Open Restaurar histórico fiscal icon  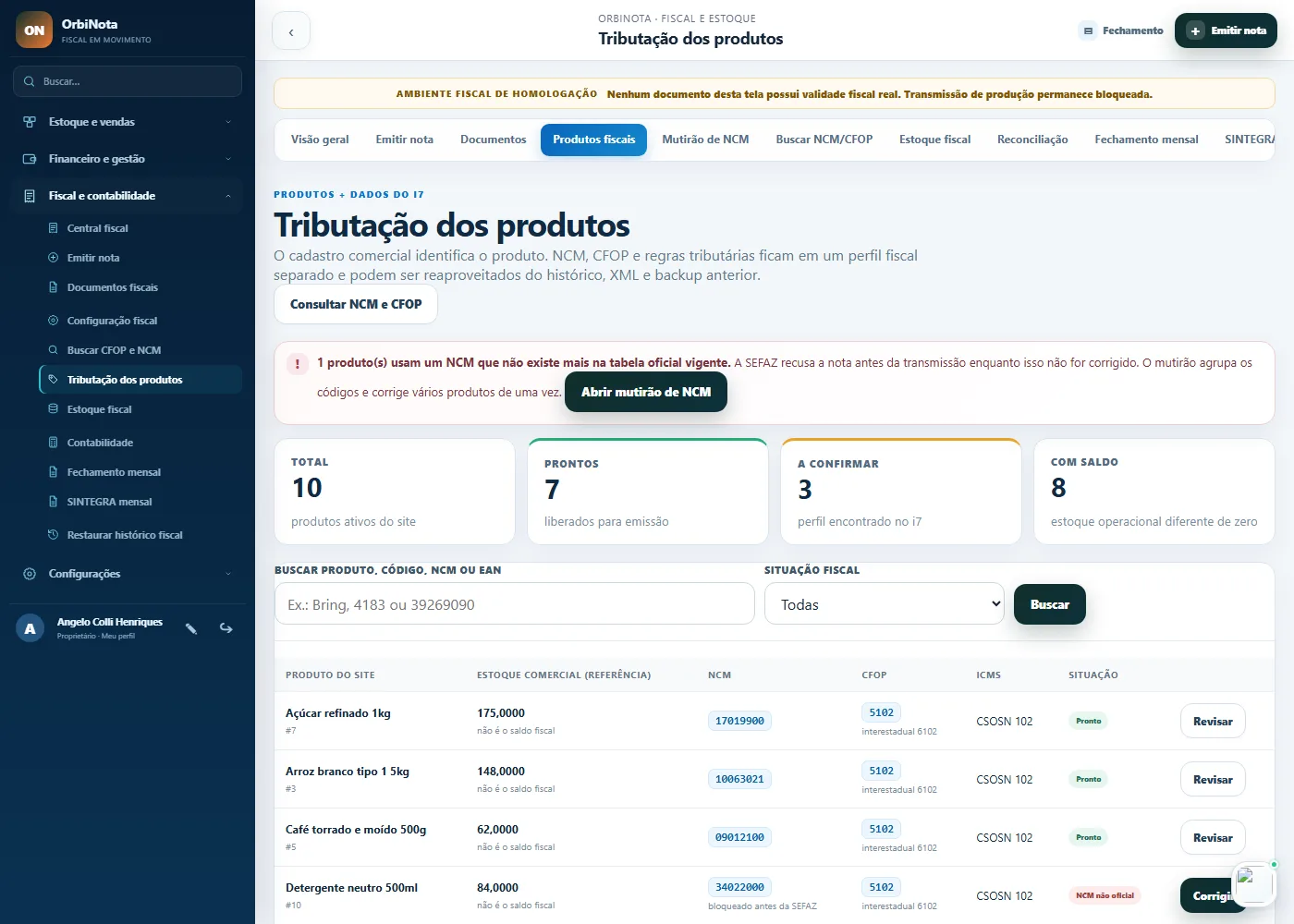coord(53,535)
